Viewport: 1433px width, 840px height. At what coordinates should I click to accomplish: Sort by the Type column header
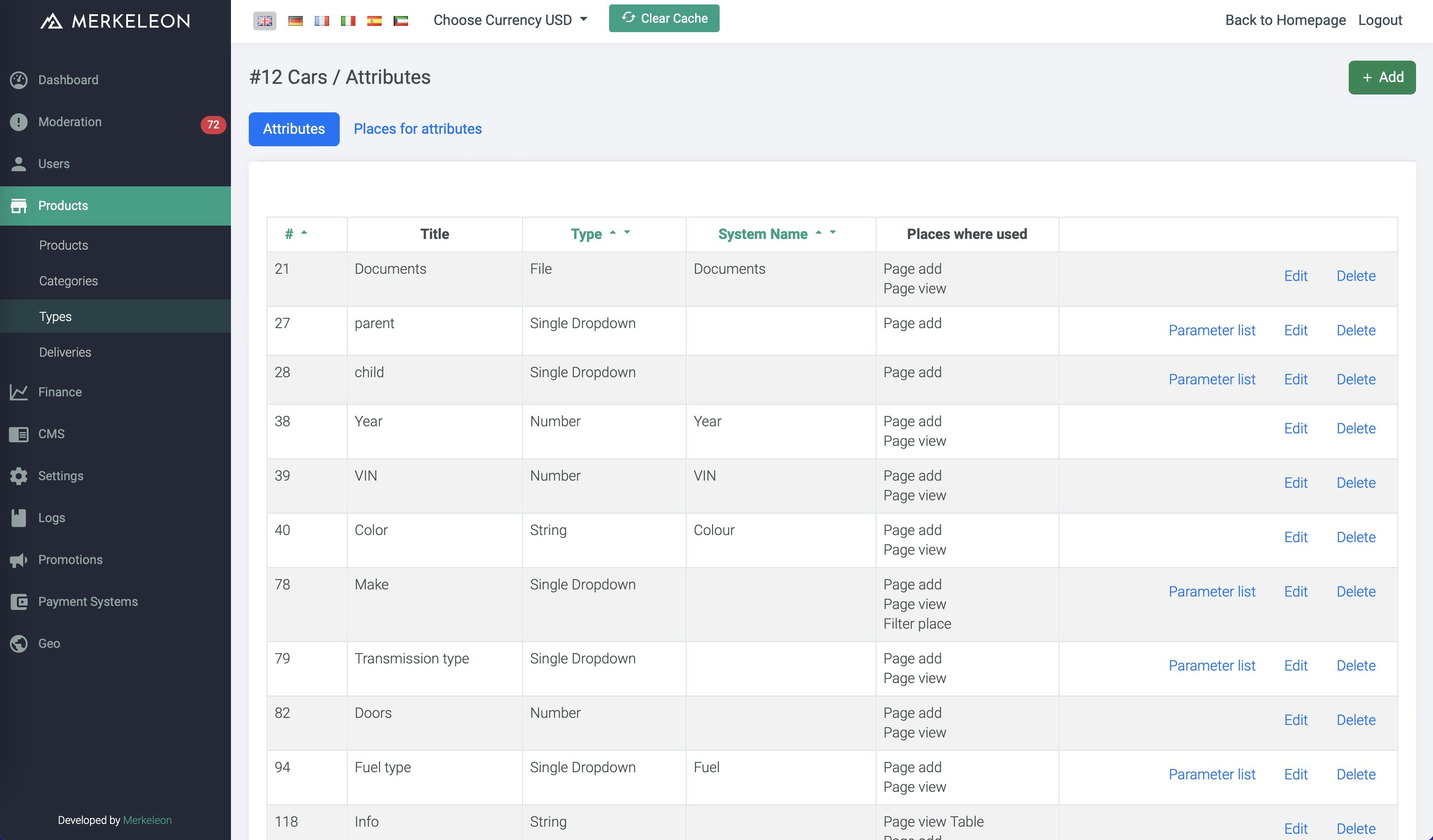click(x=586, y=235)
